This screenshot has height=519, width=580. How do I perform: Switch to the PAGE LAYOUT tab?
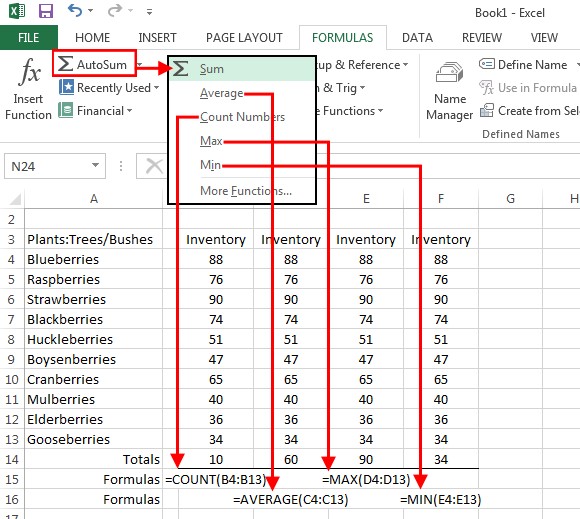click(244, 37)
